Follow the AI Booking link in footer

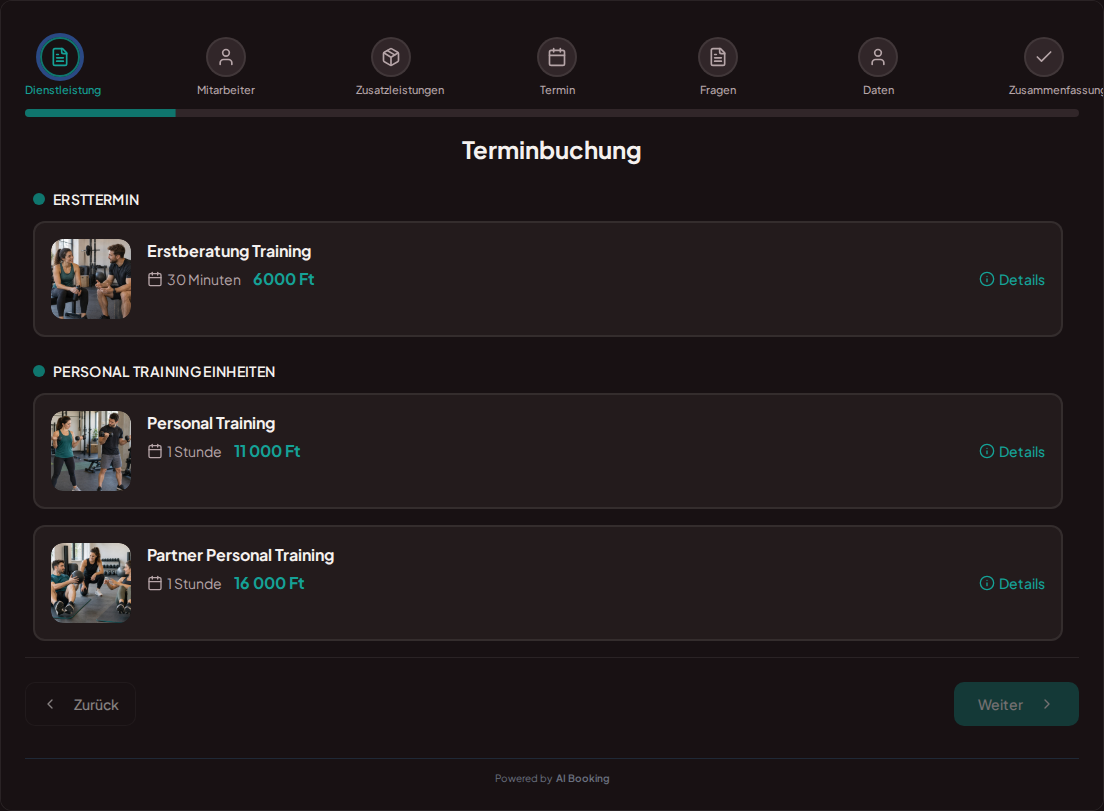(582, 778)
